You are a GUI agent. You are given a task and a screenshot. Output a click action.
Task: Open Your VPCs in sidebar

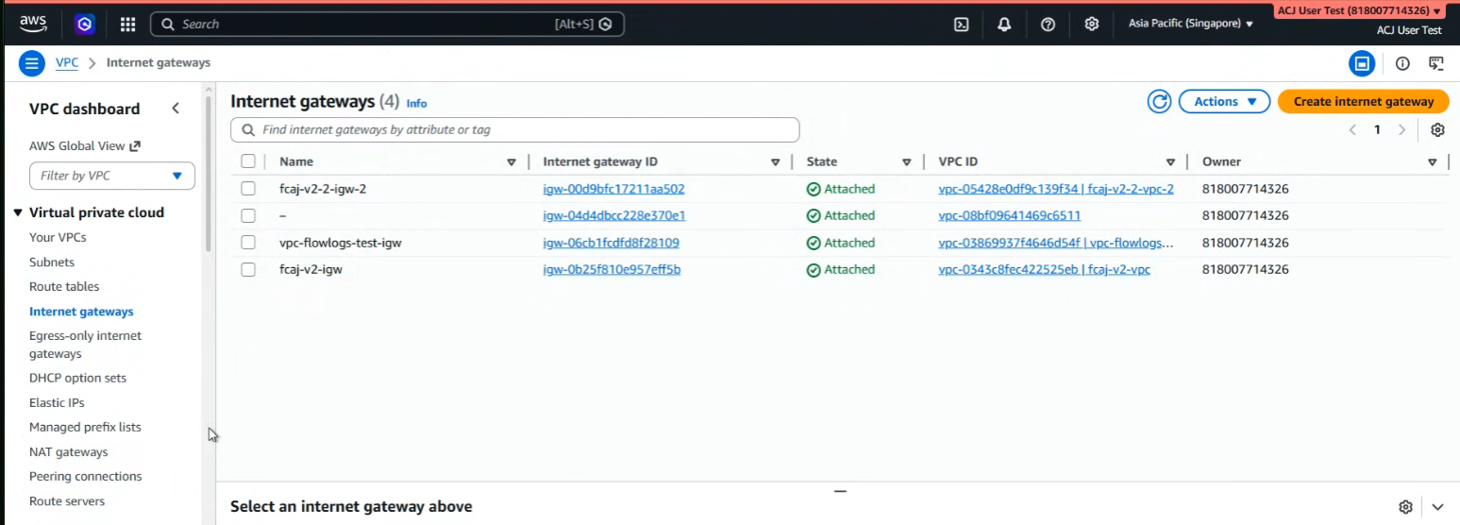[x=58, y=237]
